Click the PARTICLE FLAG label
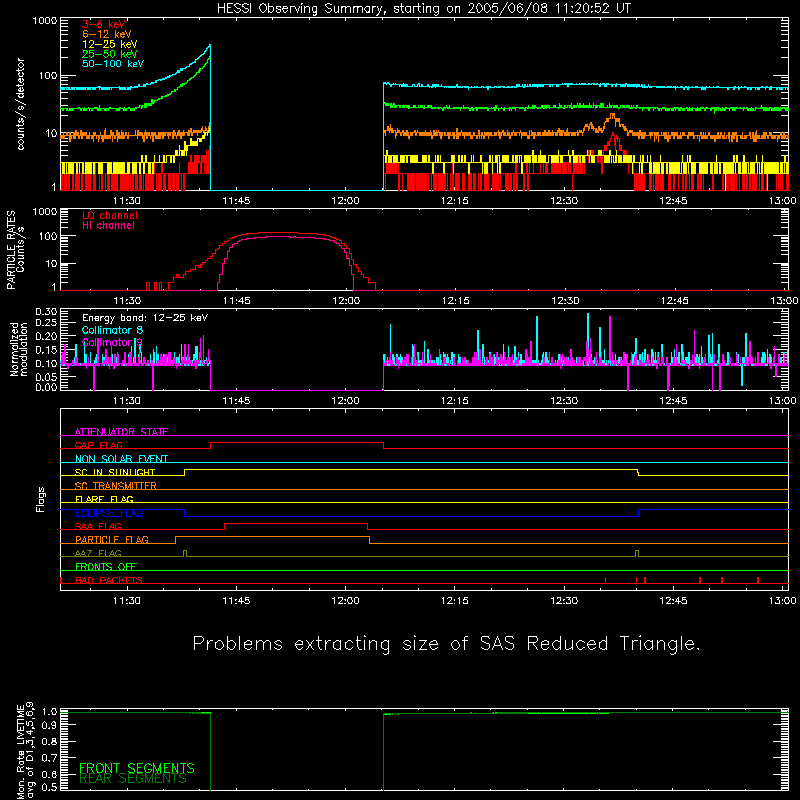Screen dimensions: 800x800 [112, 540]
